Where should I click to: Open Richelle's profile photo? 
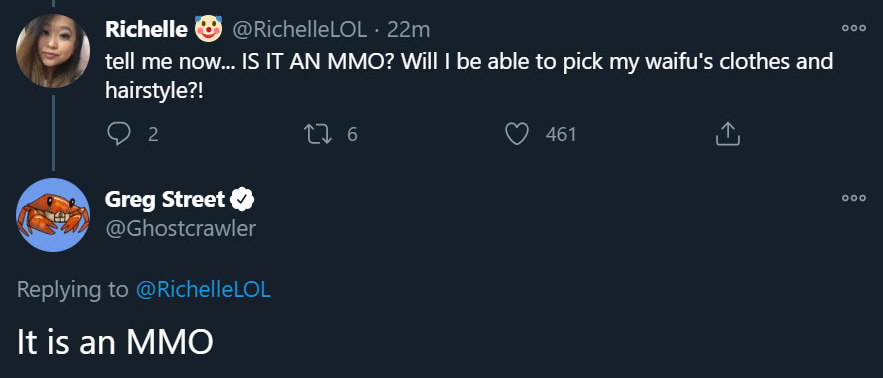52,51
